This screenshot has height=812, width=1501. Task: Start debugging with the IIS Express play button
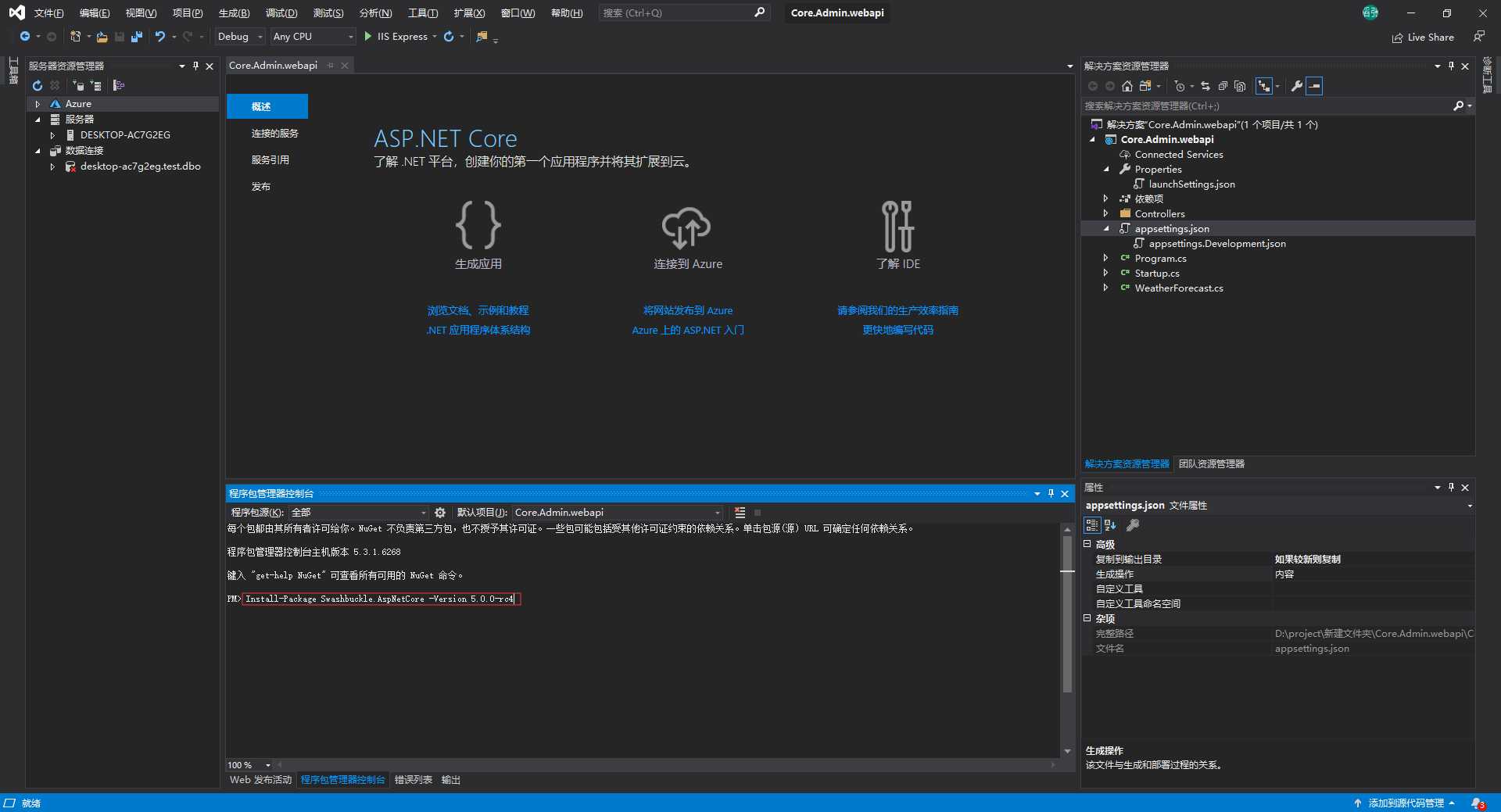368,36
